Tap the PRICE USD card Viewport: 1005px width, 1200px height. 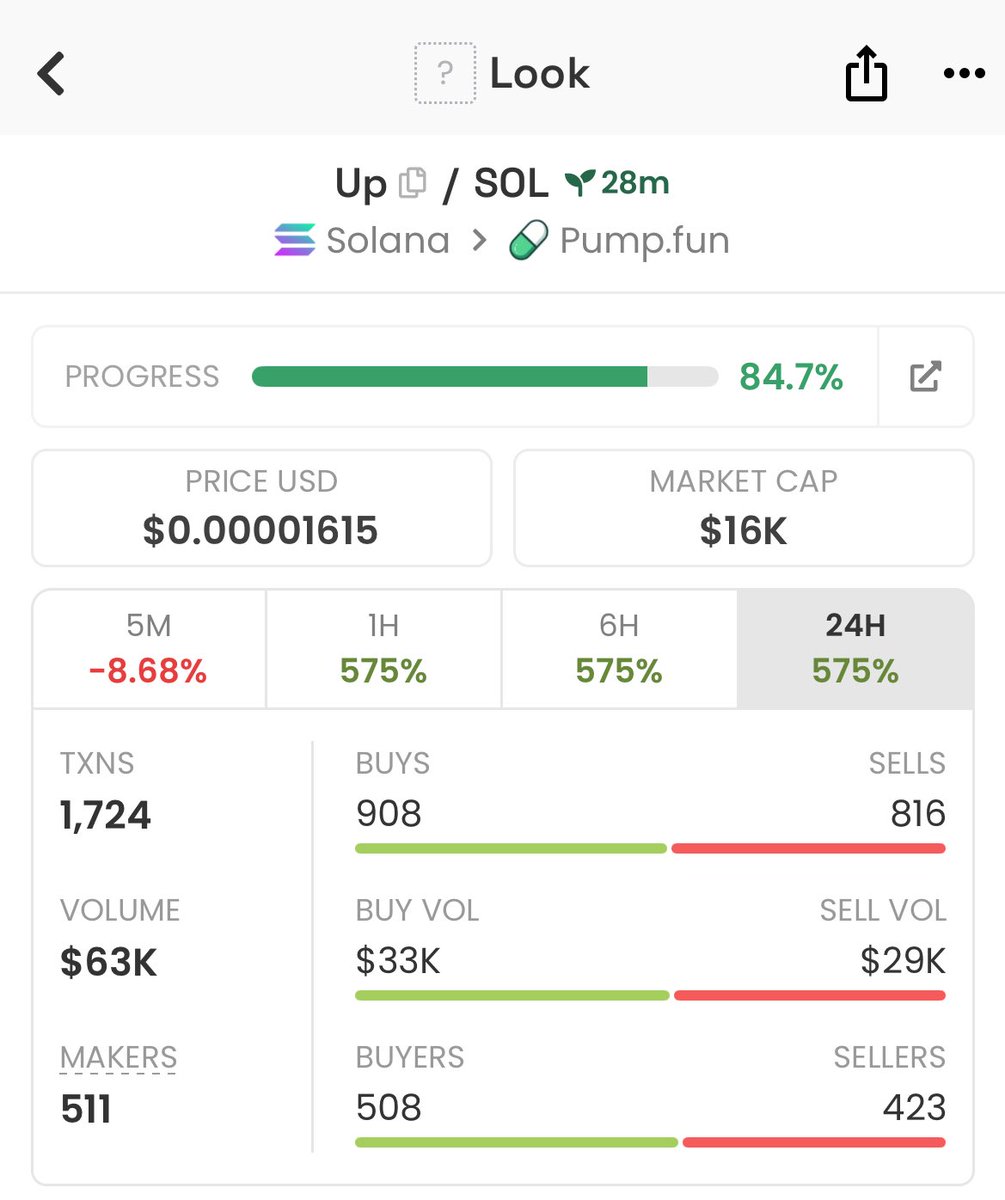coord(262,508)
